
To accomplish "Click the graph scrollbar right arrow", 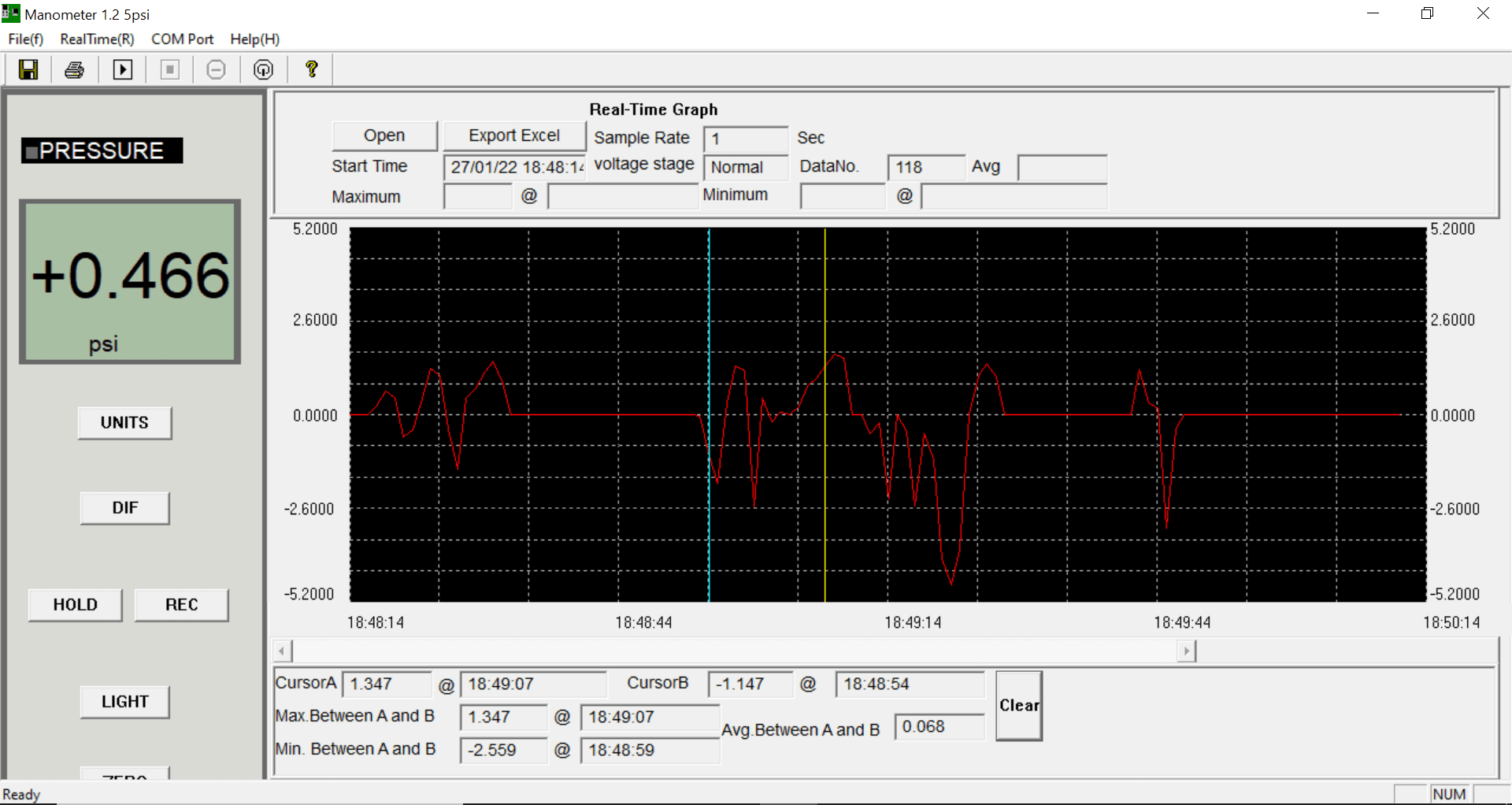I will click(x=1187, y=651).
